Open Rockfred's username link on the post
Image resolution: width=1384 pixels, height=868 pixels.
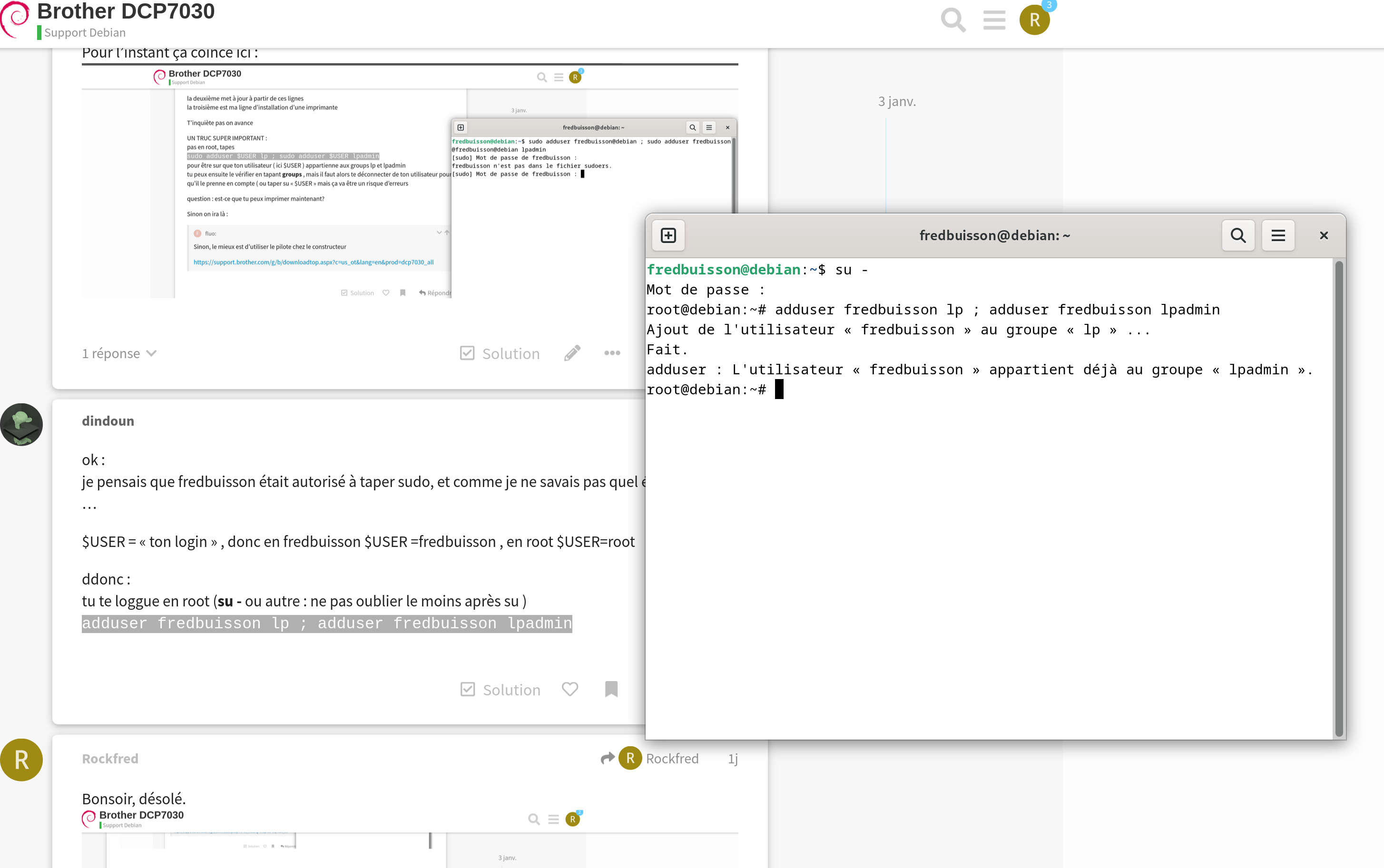(110, 758)
